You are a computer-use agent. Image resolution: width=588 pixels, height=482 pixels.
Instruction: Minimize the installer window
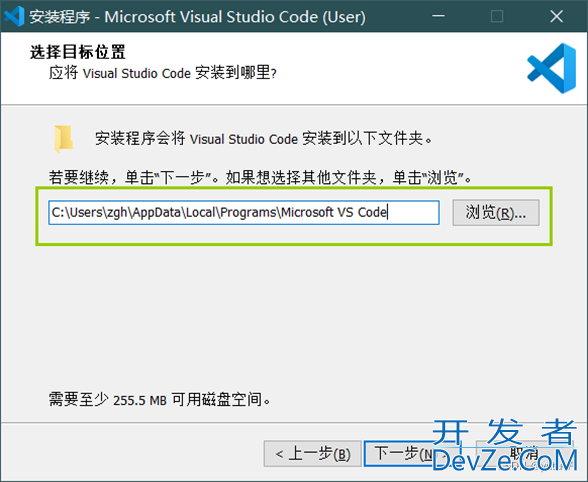438,16
